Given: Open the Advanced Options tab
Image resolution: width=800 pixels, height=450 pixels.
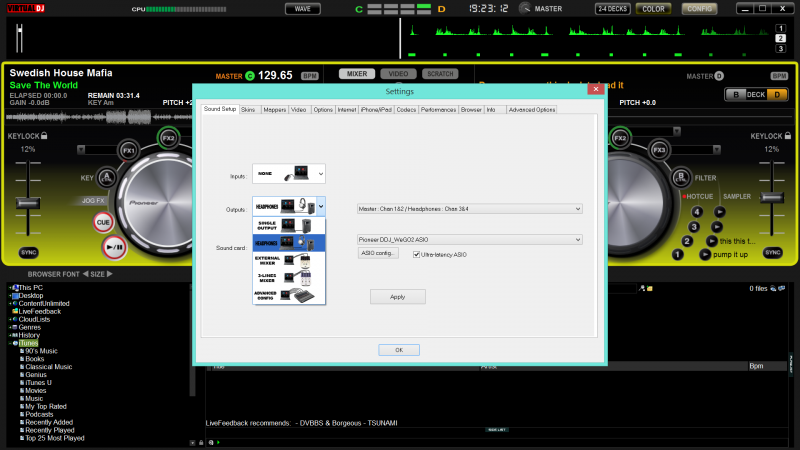Looking at the screenshot, I should click(x=531, y=109).
